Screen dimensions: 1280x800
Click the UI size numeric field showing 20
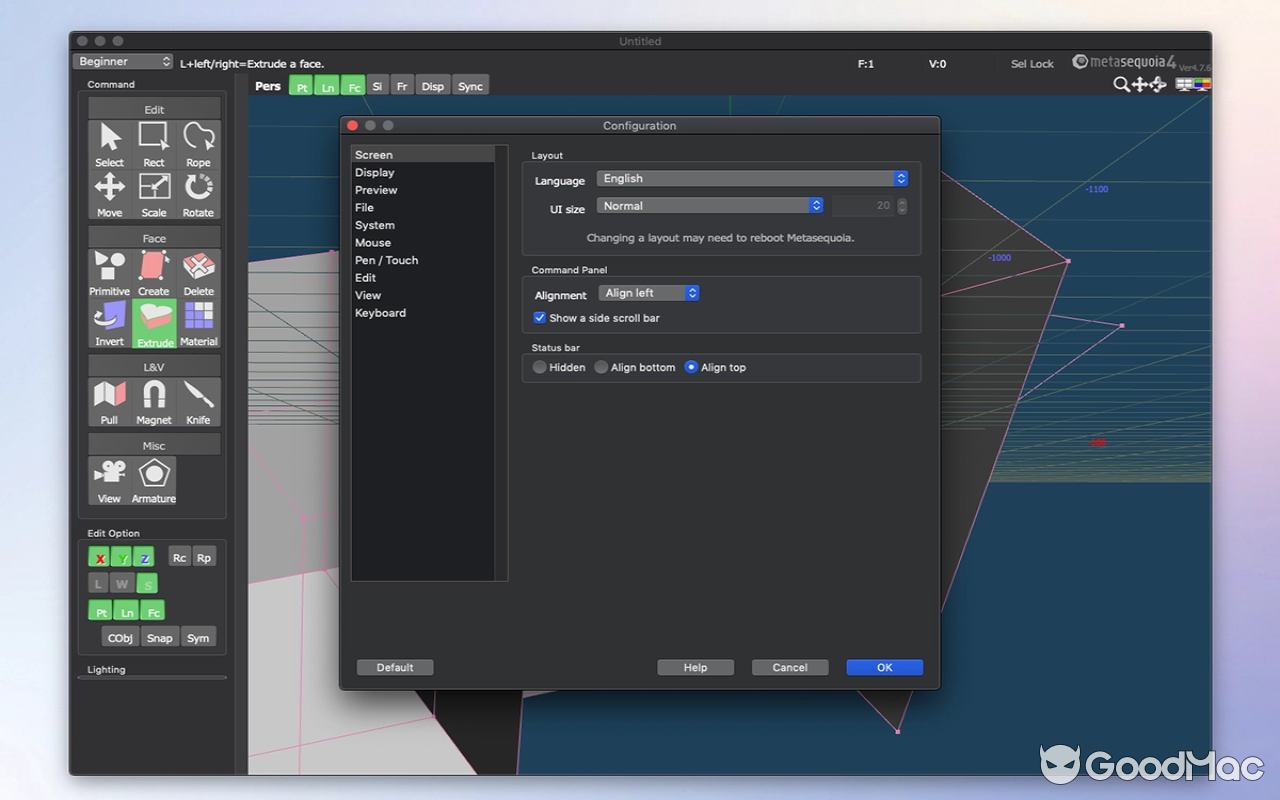[x=865, y=205]
